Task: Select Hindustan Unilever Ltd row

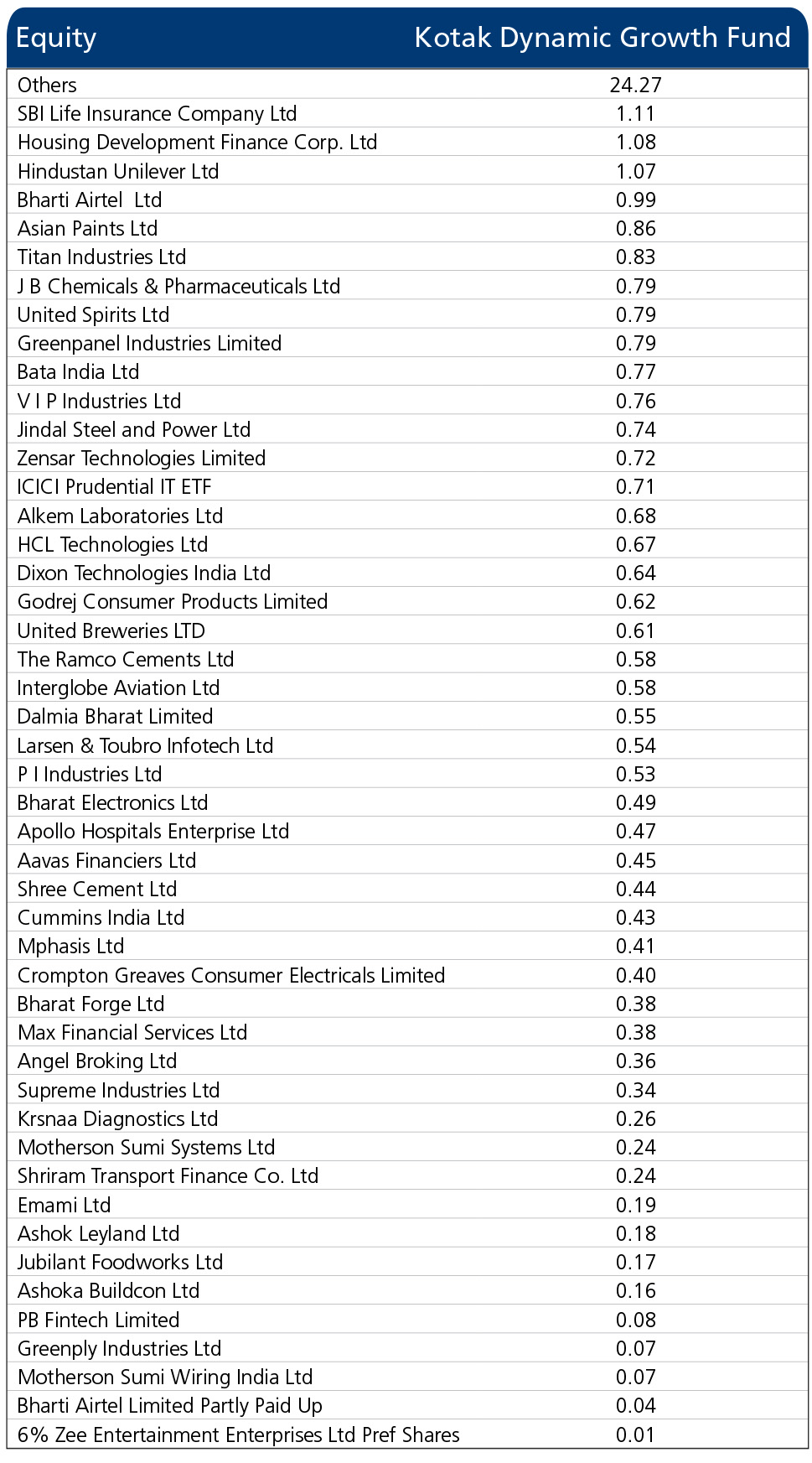Action: pyautogui.click(x=407, y=171)
